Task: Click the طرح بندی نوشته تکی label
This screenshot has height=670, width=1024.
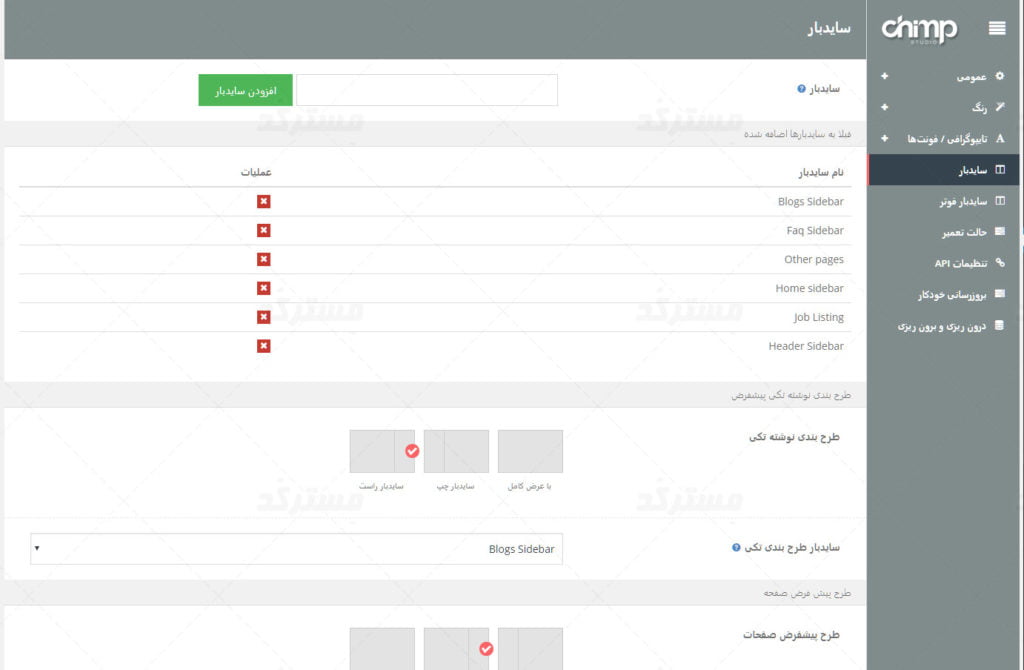Action: [794, 437]
